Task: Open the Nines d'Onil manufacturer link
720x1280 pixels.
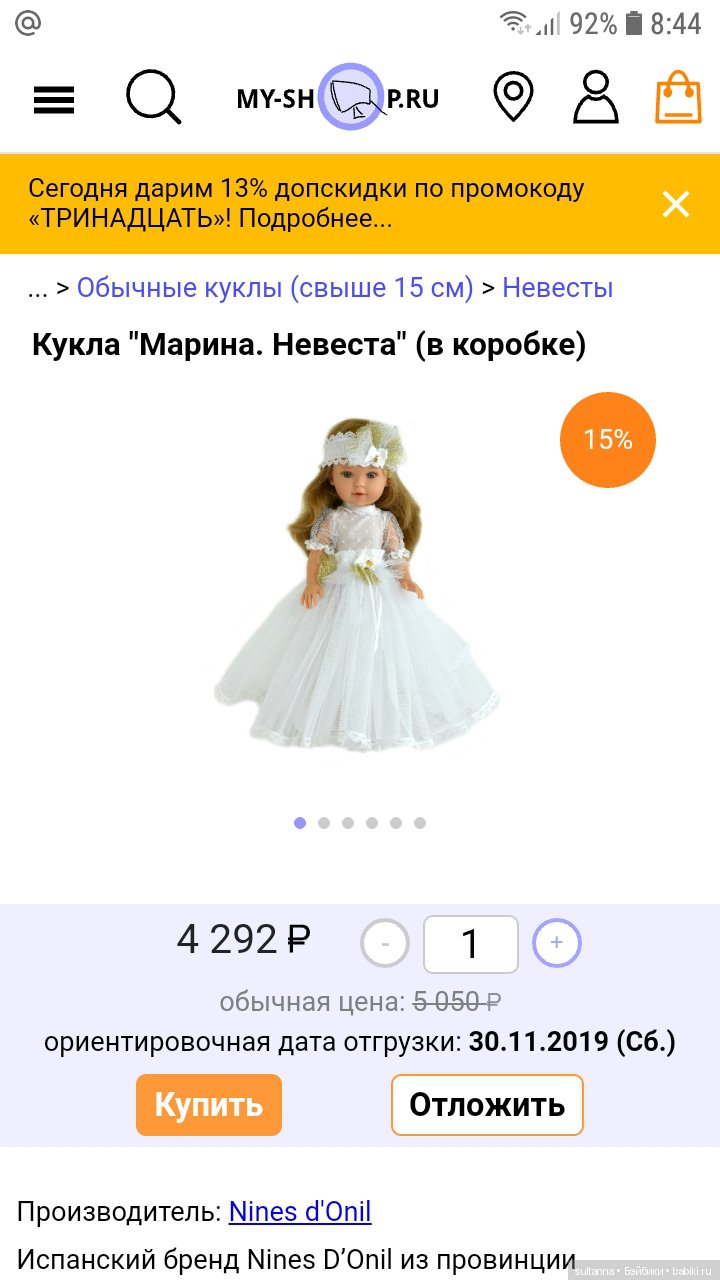Action: (x=300, y=1212)
